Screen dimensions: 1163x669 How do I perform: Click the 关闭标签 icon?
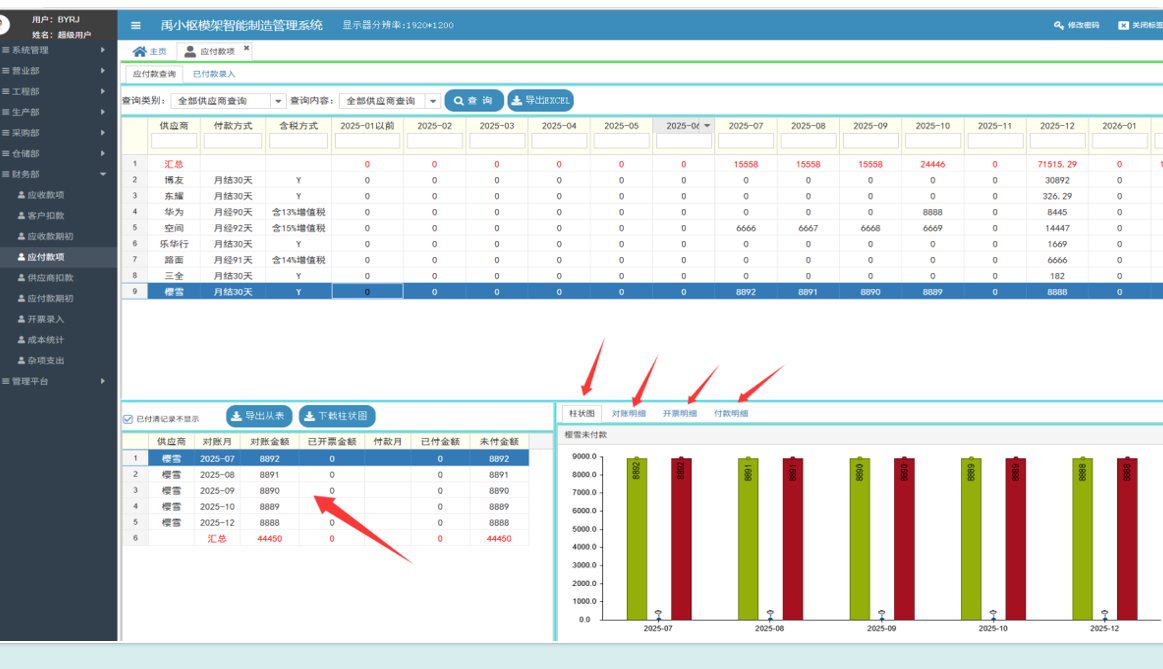[x=1123, y=25]
